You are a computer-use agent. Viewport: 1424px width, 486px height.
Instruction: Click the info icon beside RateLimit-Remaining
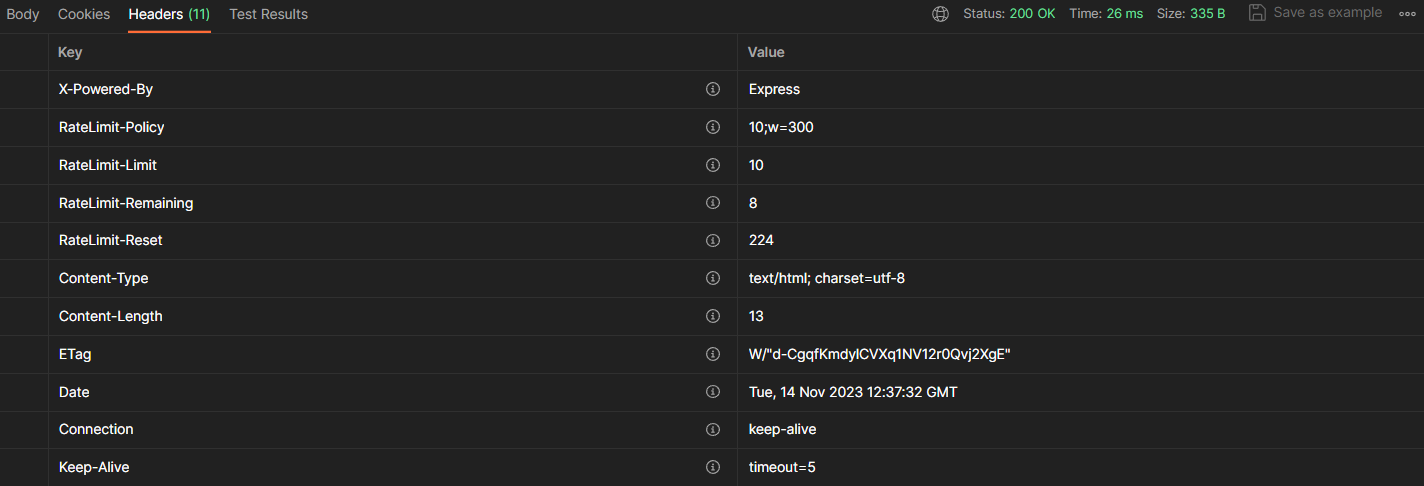click(x=713, y=203)
